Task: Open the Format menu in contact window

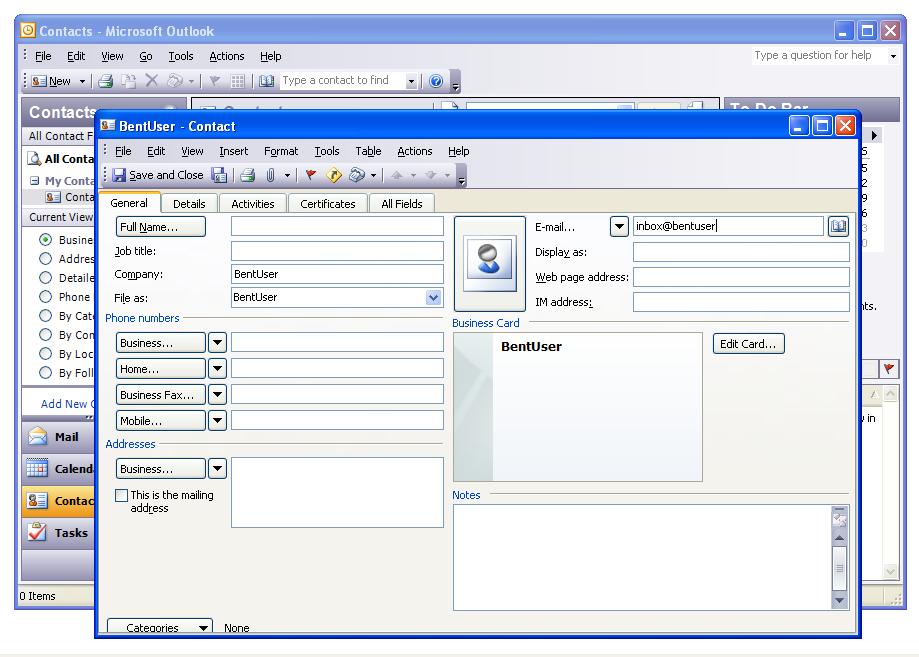Action: (x=281, y=151)
